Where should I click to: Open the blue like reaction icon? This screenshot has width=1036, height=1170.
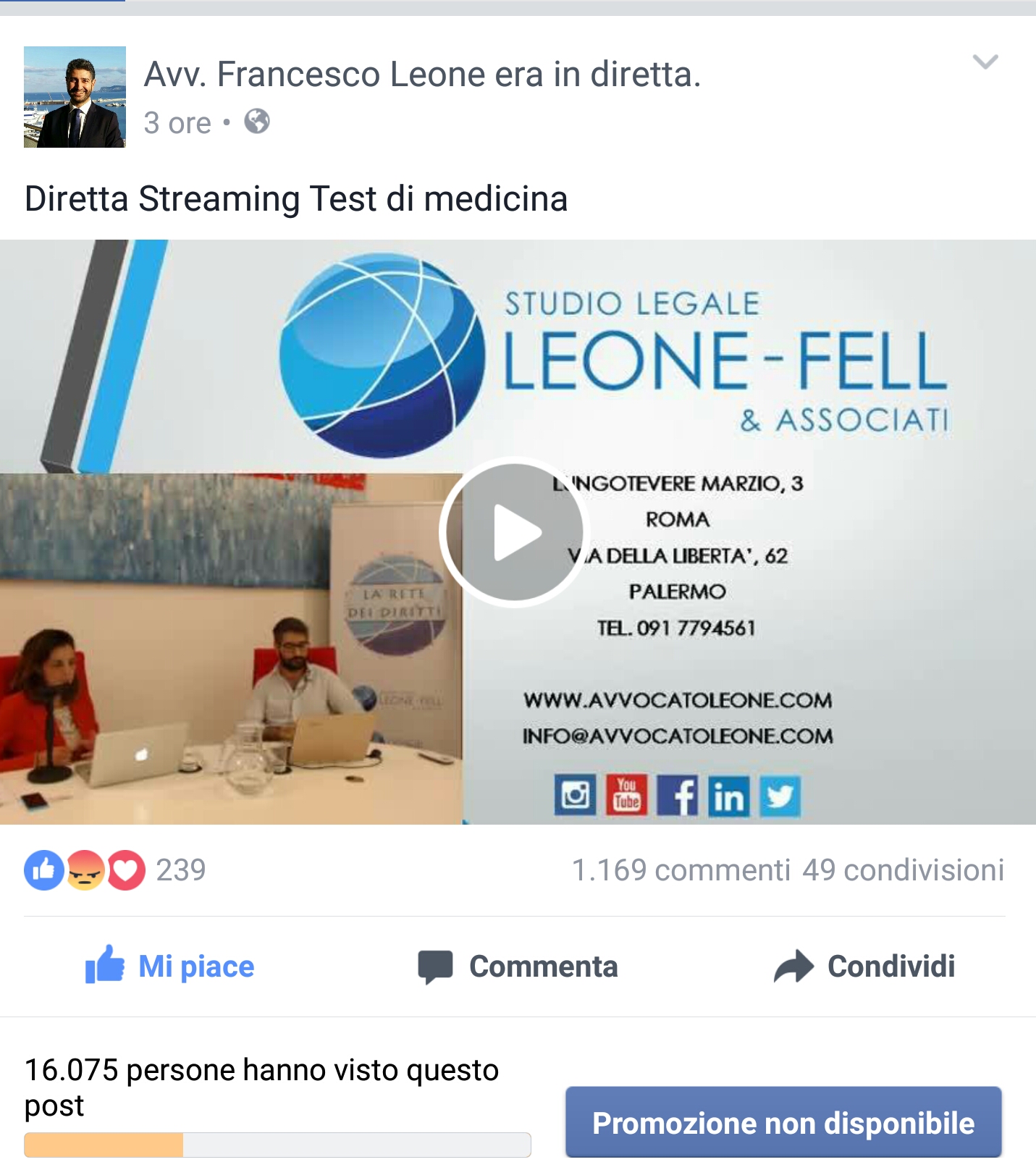click(44, 870)
